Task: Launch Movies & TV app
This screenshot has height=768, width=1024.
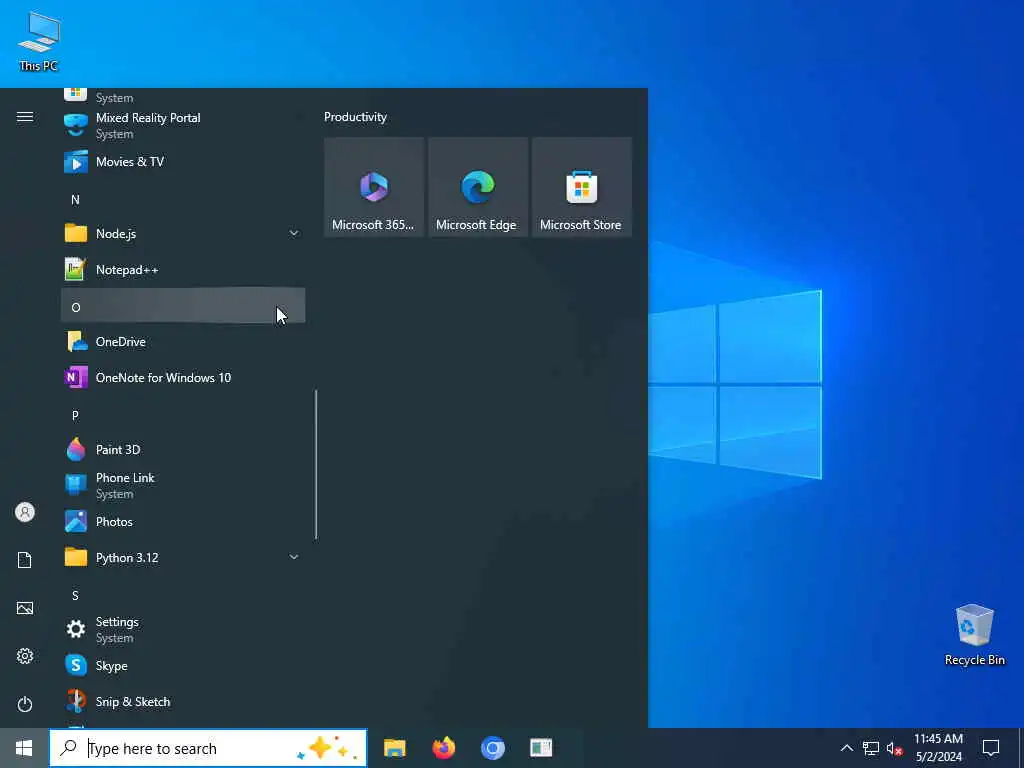Action: pos(183,161)
